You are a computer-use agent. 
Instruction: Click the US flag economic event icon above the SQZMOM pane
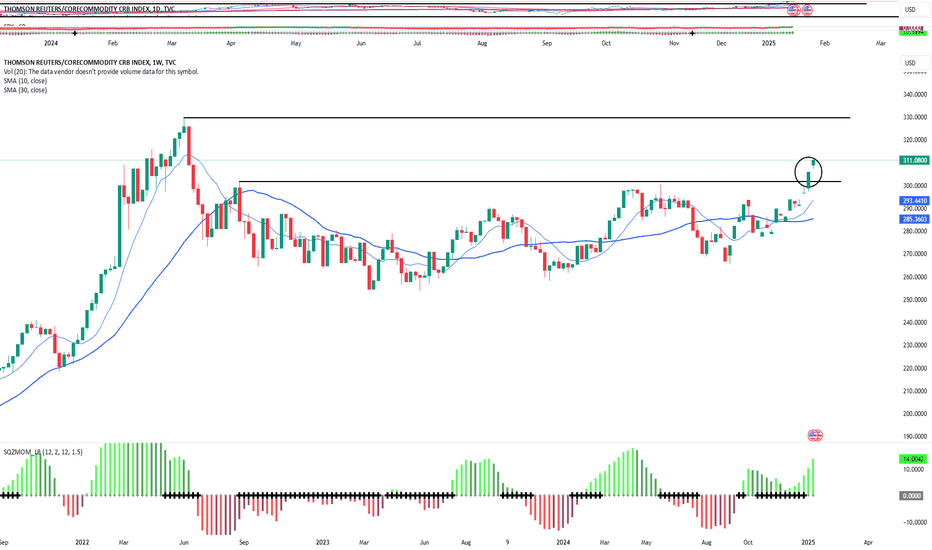(x=815, y=436)
